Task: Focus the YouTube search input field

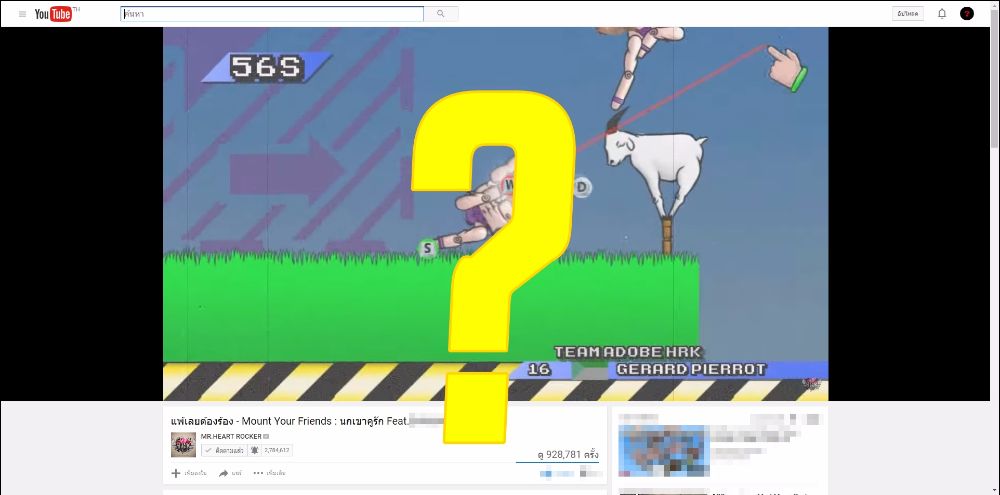Action: pos(272,14)
